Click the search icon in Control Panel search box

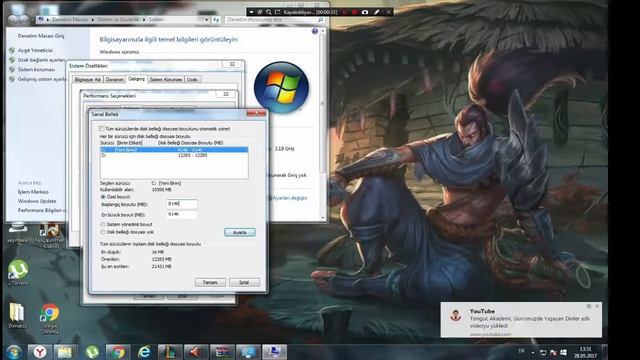(320, 20)
